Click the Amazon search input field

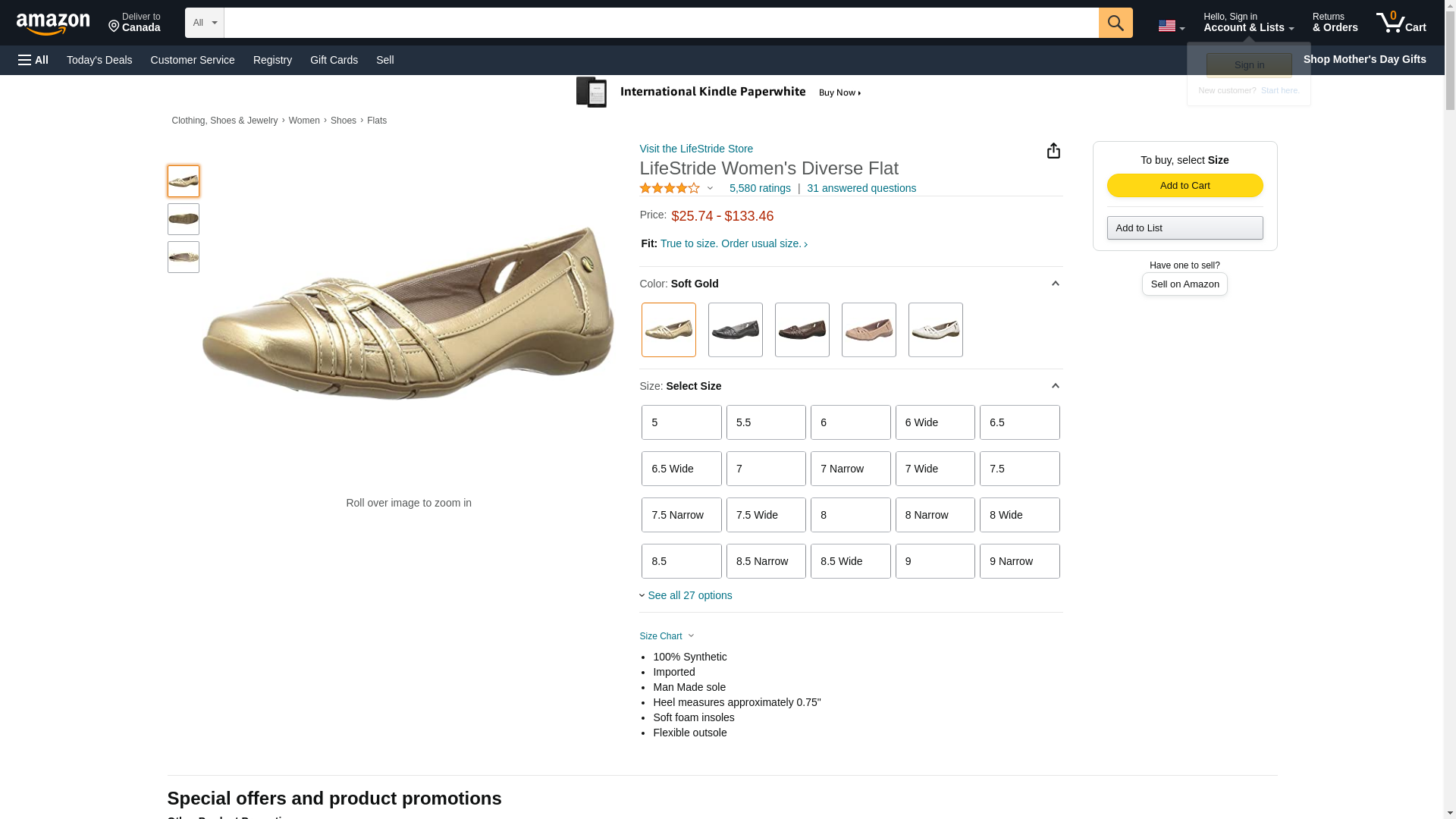click(661, 23)
